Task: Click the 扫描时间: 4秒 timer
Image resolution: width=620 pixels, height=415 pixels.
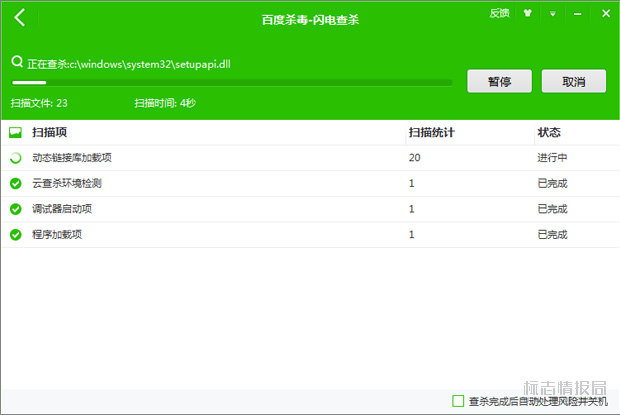Action: tap(165, 103)
